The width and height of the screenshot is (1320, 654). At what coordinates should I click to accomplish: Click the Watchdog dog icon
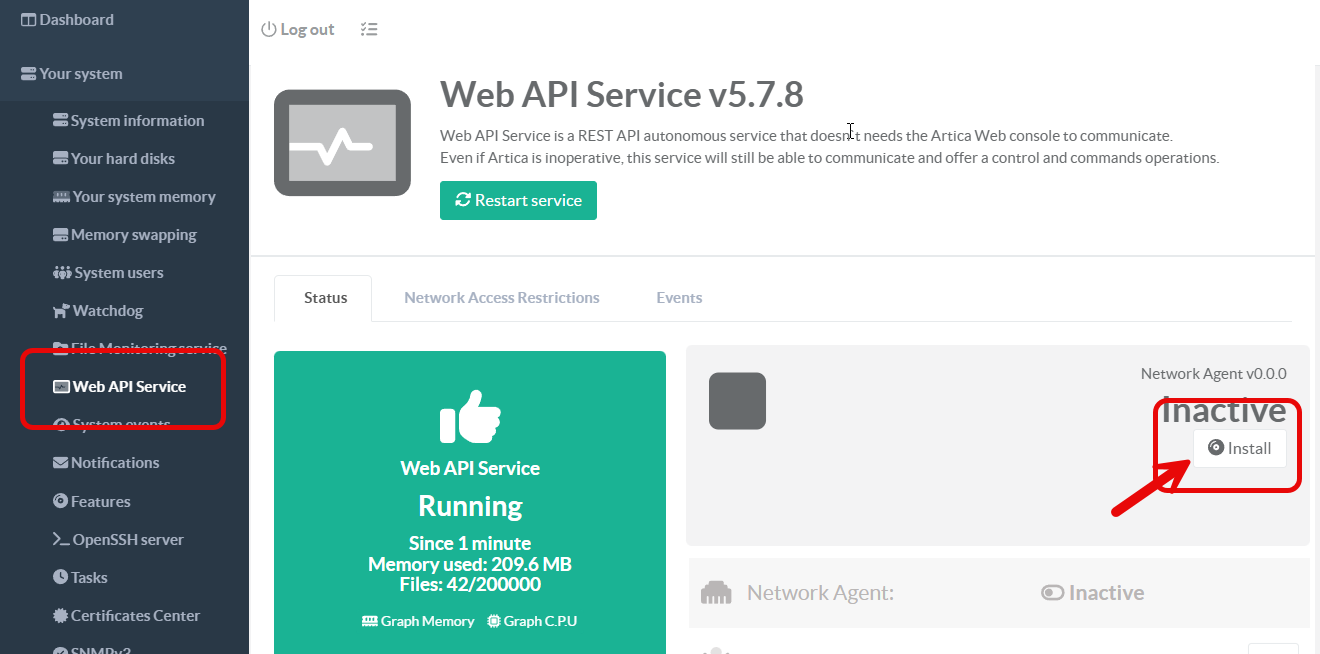point(61,311)
